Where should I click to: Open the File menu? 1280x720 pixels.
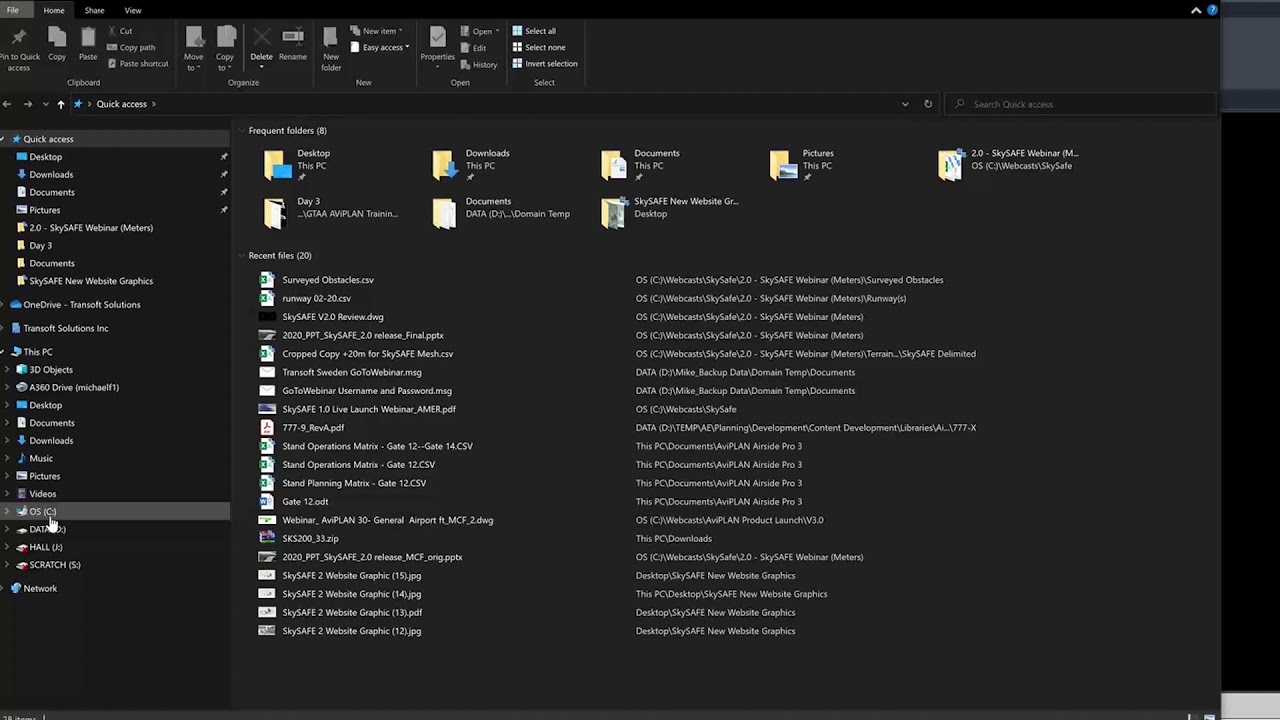13,10
